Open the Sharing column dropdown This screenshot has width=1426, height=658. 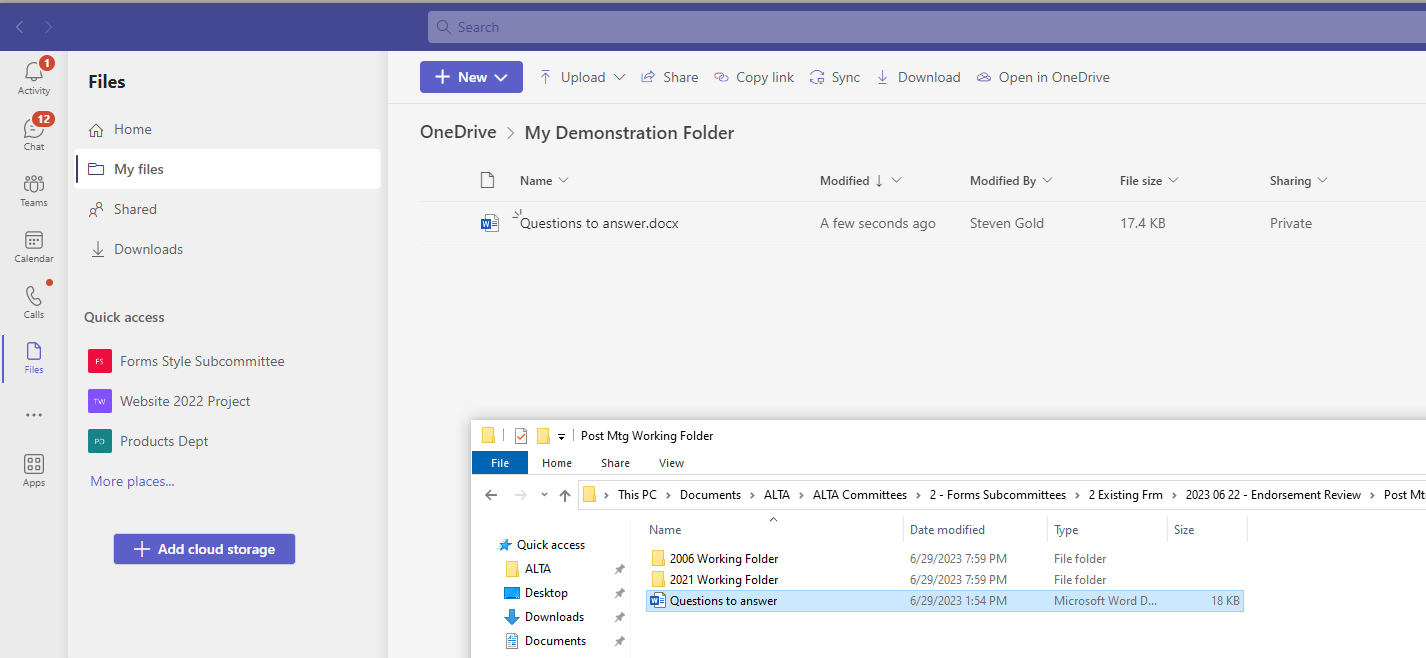(1322, 181)
